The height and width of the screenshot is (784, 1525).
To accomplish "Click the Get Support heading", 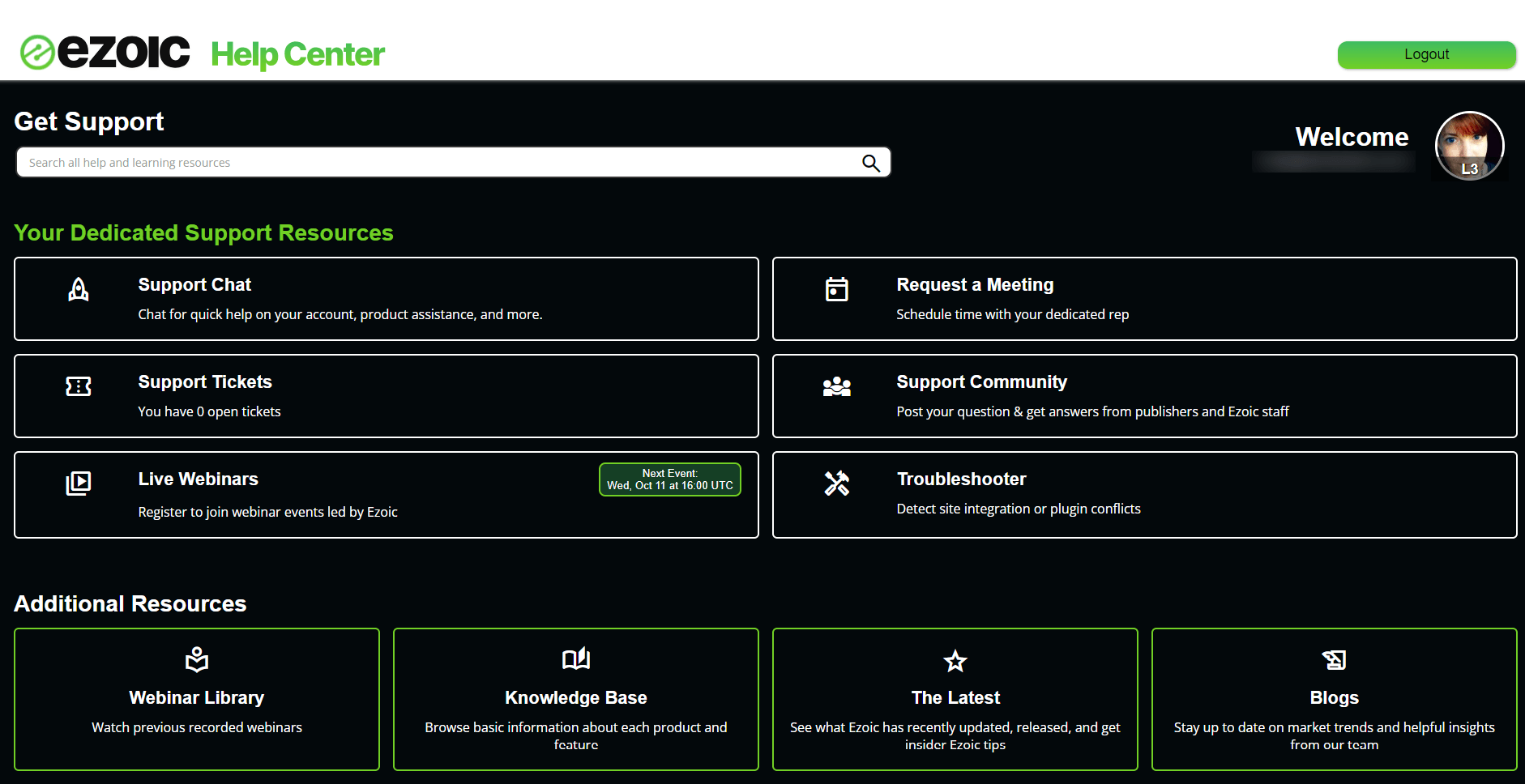I will click(x=89, y=121).
